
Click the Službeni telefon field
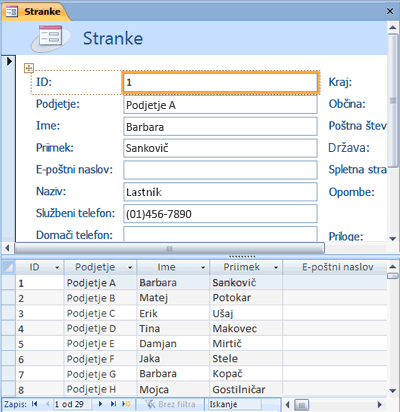pyautogui.click(x=220, y=214)
